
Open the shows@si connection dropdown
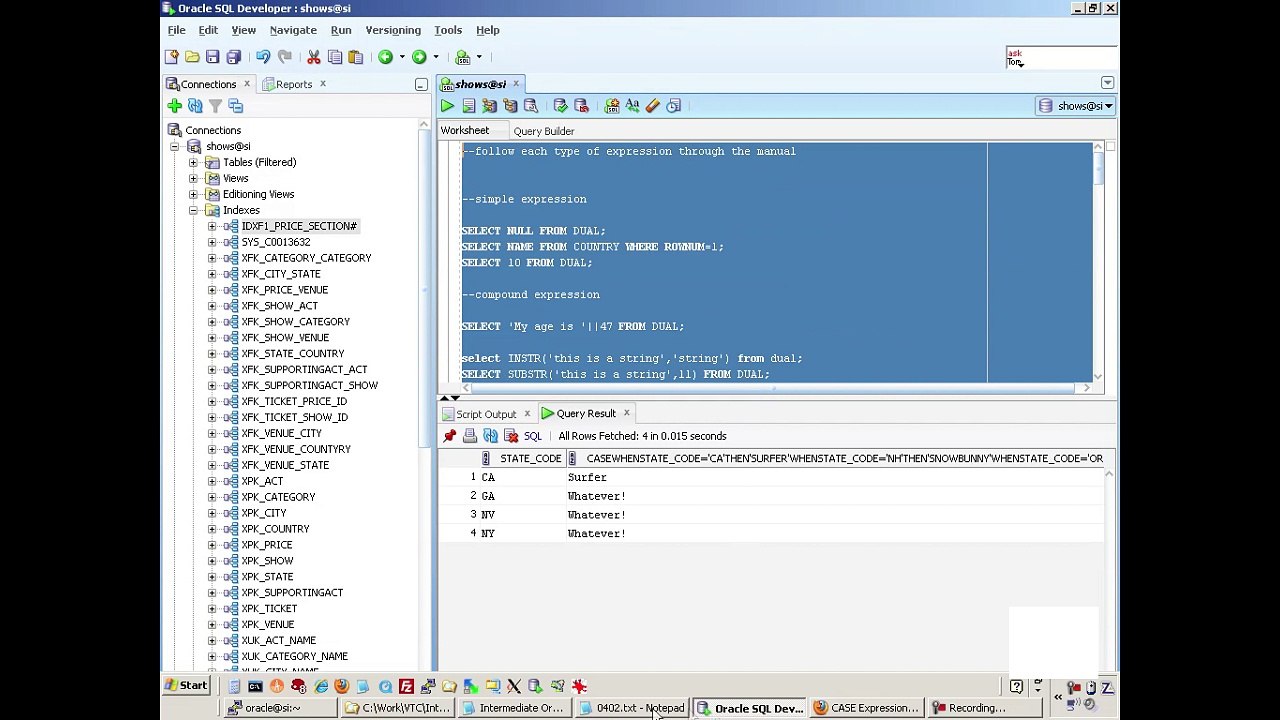[x=1076, y=106]
